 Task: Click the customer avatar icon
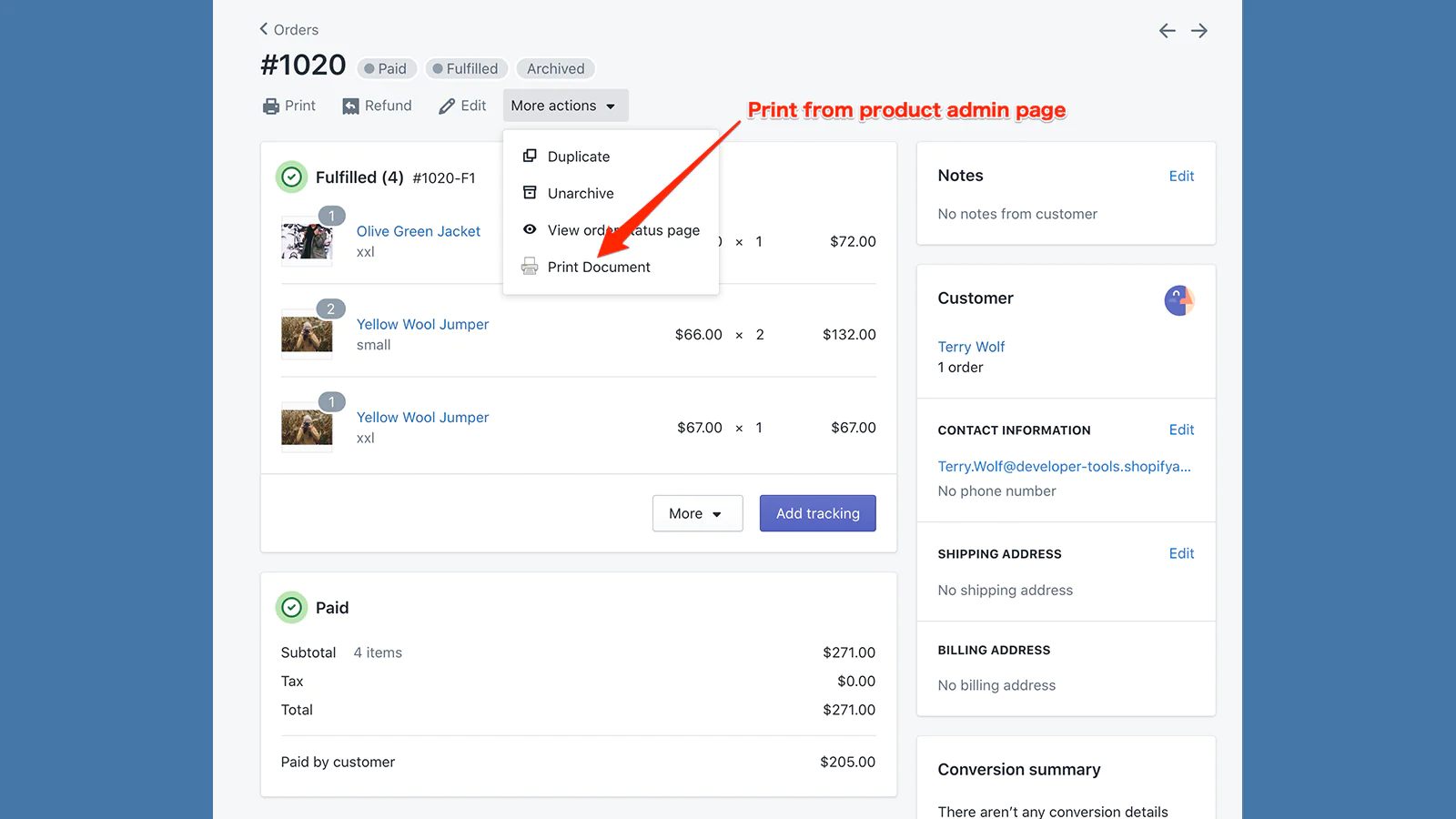click(1179, 299)
